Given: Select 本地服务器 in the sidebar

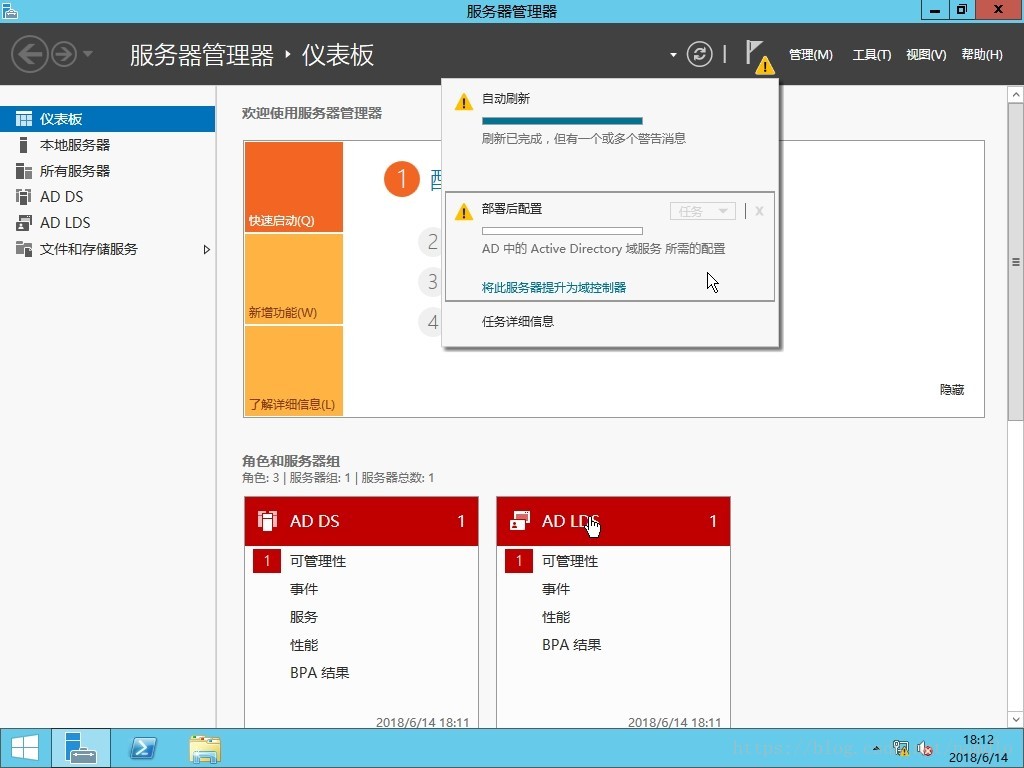Looking at the screenshot, I should coord(108,145).
